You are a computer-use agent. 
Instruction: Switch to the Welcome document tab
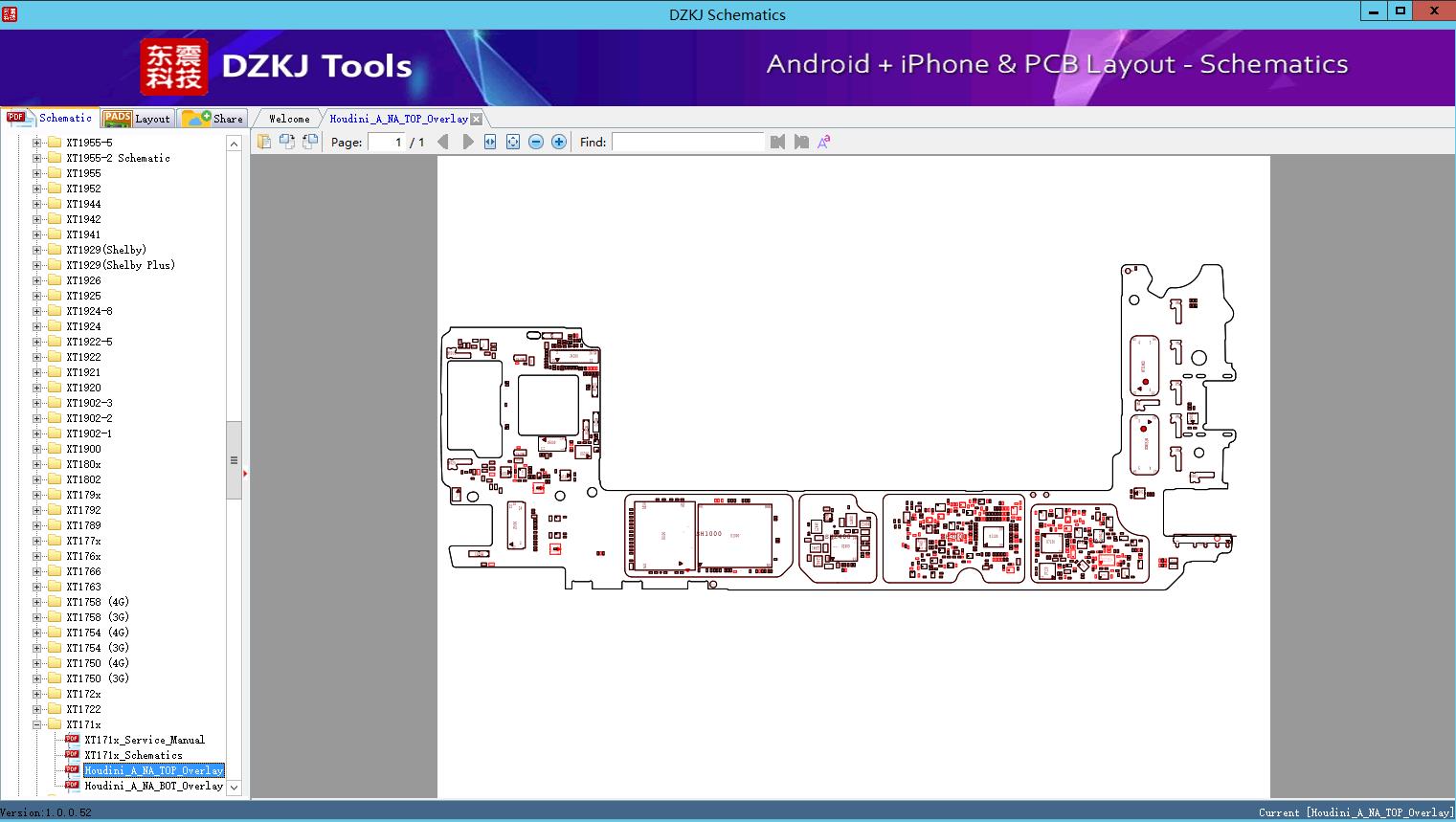pyautogui.click(x=288, y=119)
